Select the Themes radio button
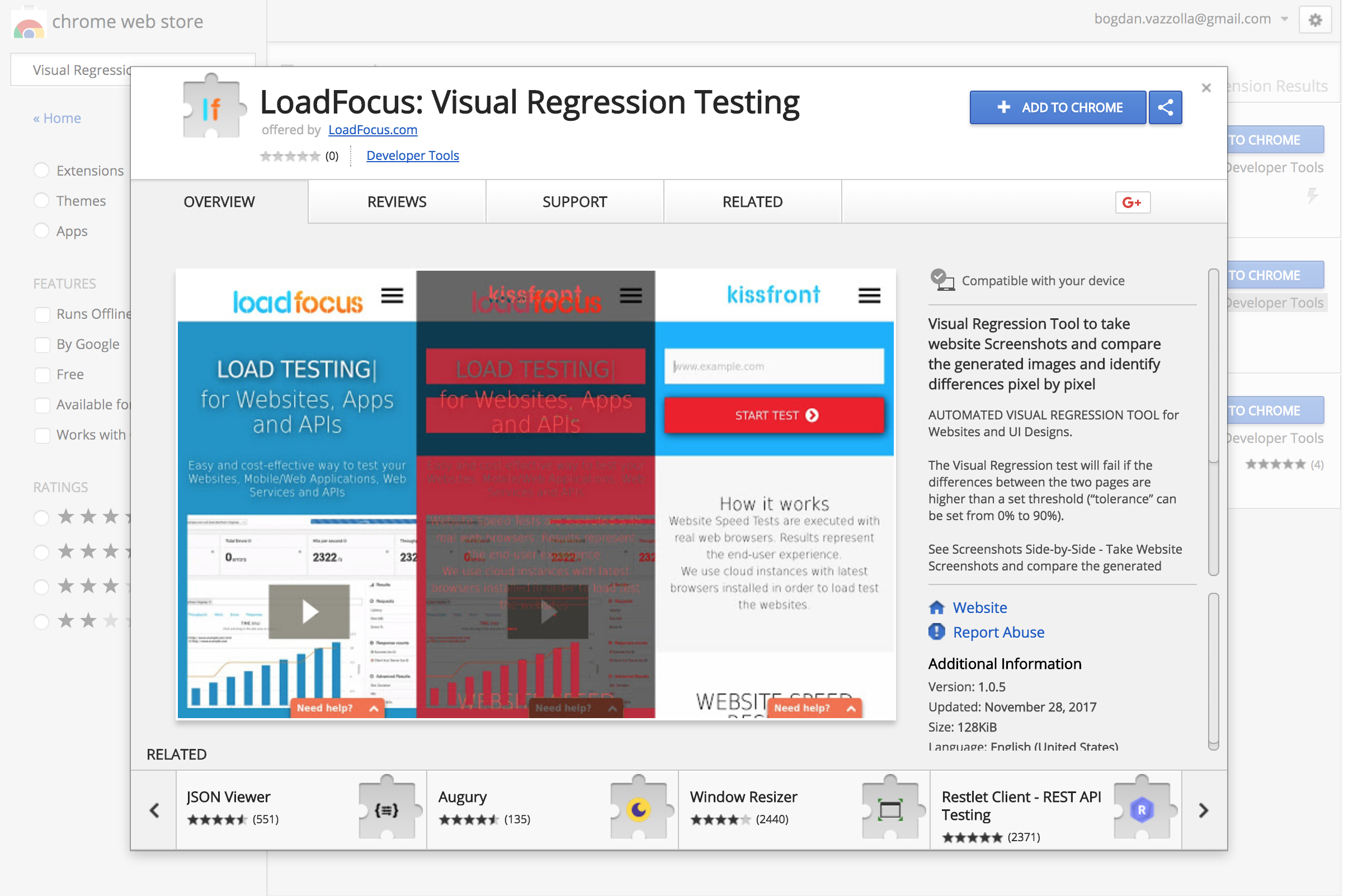 click(41, 201)
